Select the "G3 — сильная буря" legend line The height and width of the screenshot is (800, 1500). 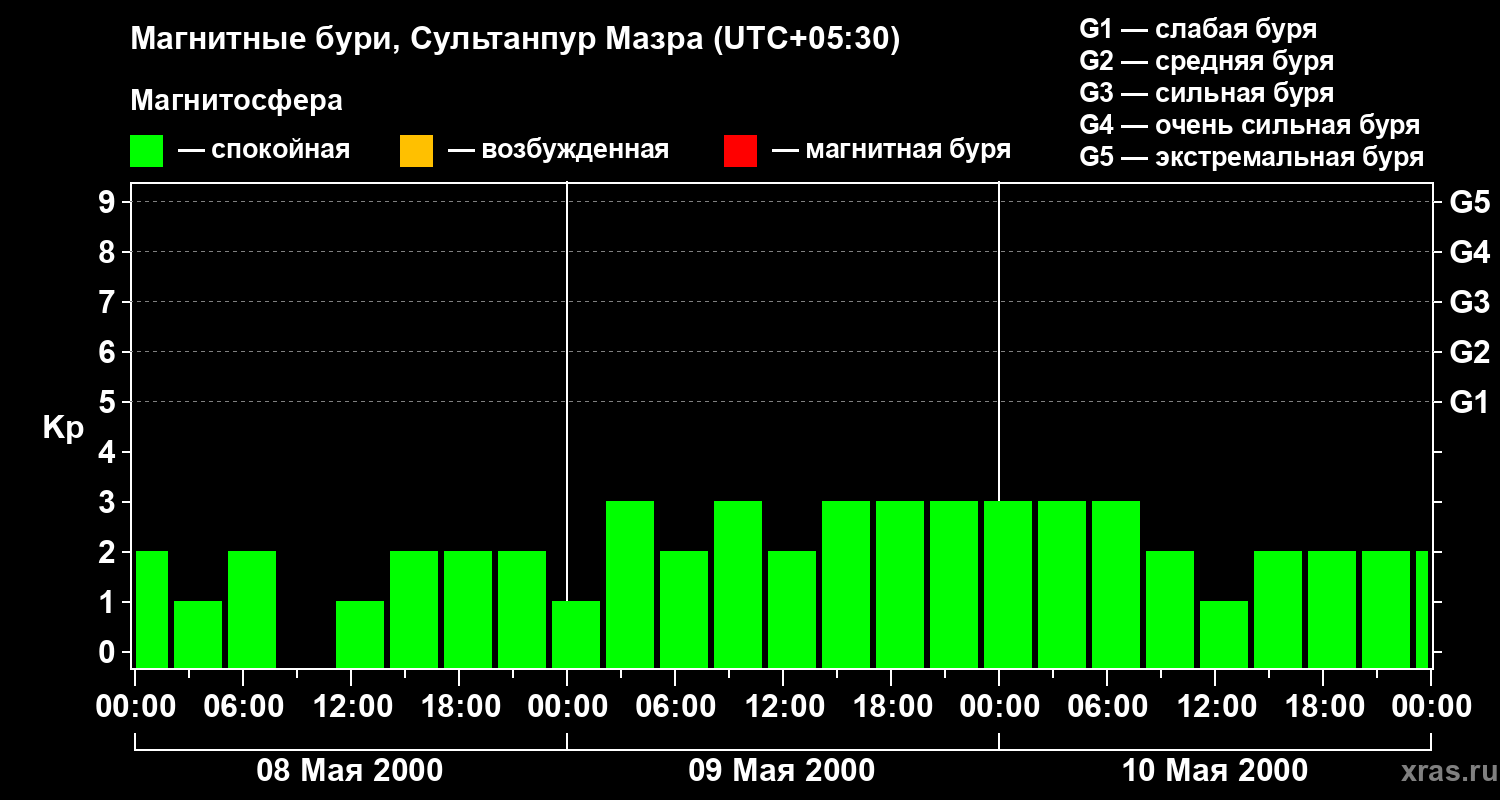click(x=1207, y=93)
